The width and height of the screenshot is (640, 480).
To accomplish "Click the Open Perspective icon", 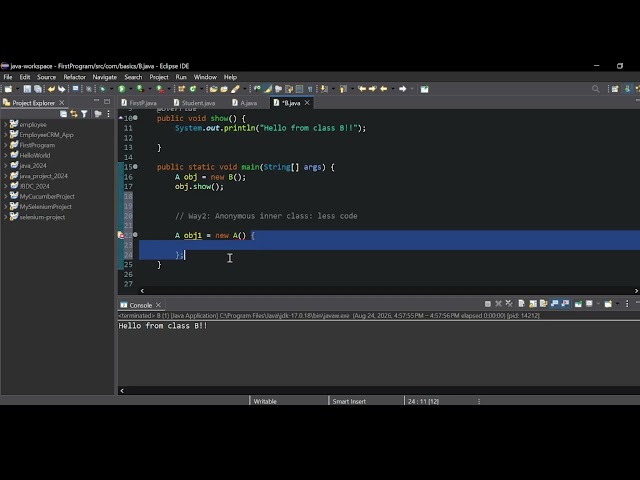I will [615, 89].
